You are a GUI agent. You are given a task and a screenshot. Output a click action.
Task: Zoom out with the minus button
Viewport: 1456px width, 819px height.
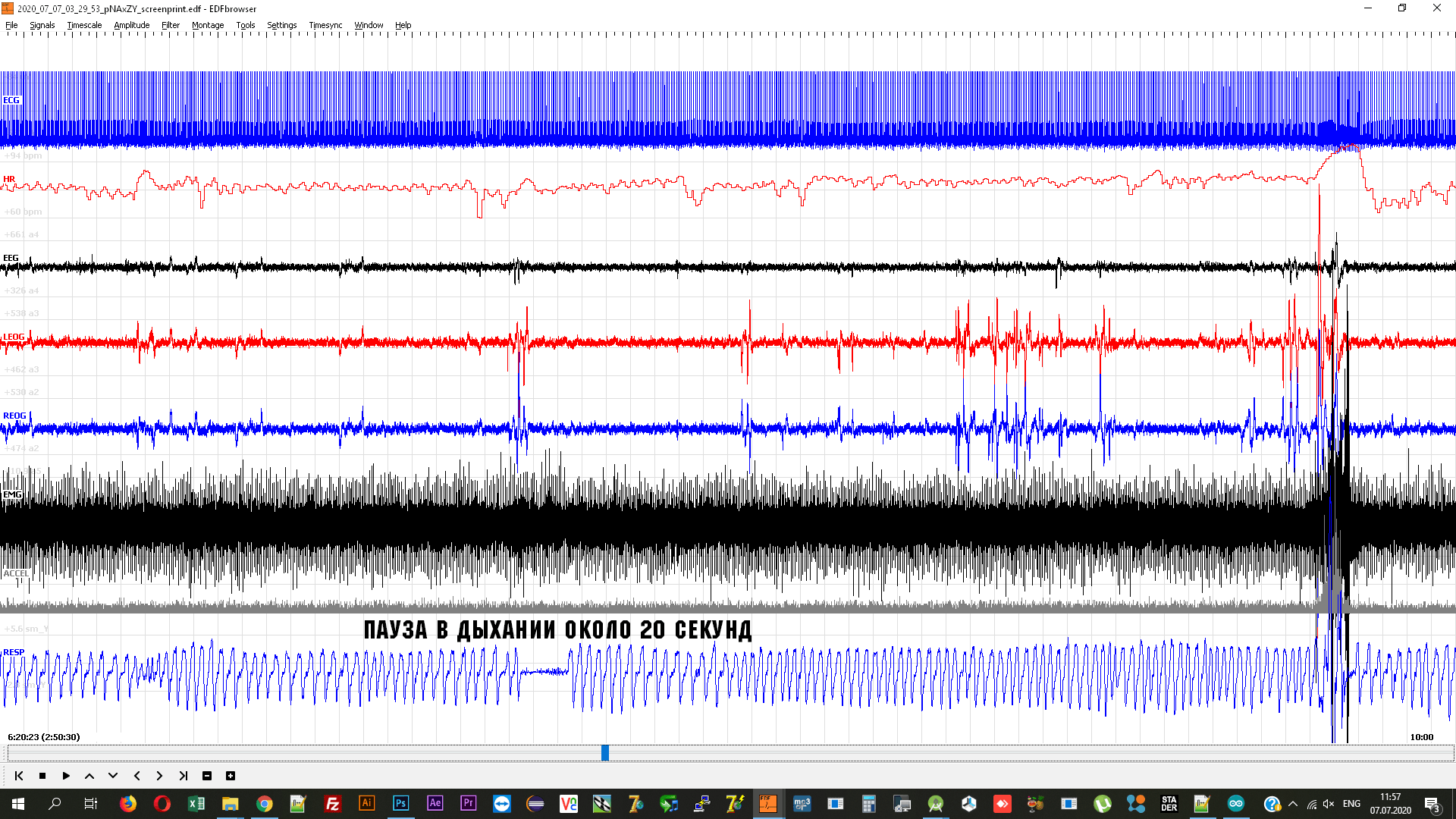tap(207, 776)
